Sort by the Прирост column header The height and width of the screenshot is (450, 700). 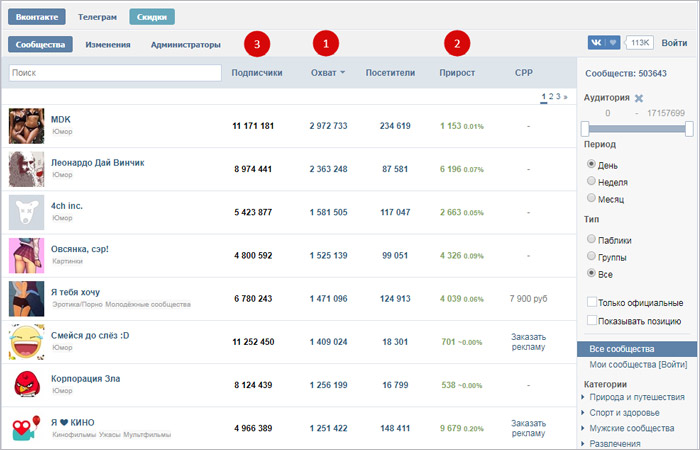click(457, 73)
